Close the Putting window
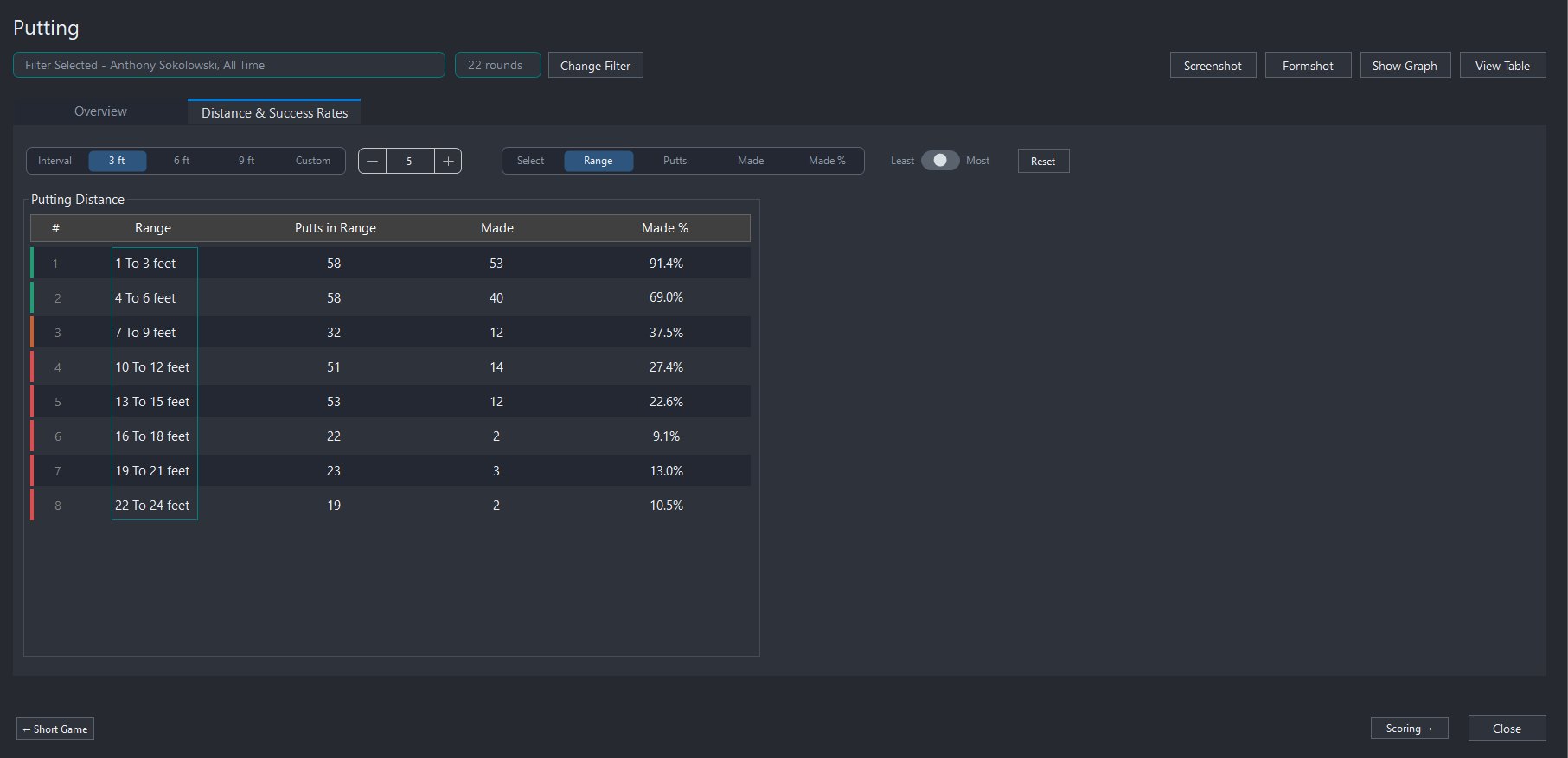Viewport: 1568px width, 758px height. tap(1507, 729)
